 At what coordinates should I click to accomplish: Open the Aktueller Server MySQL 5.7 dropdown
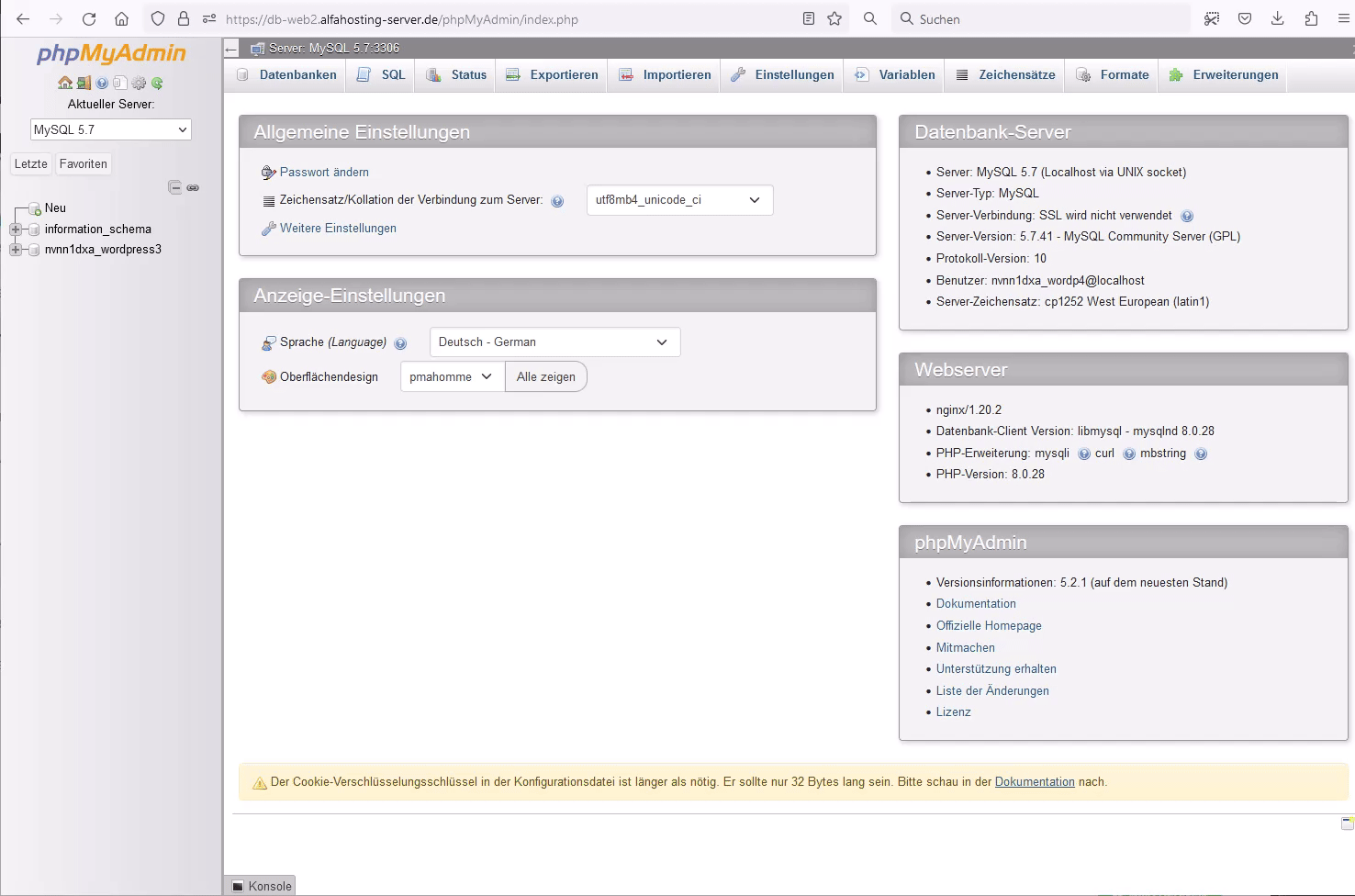click(111, 129)
